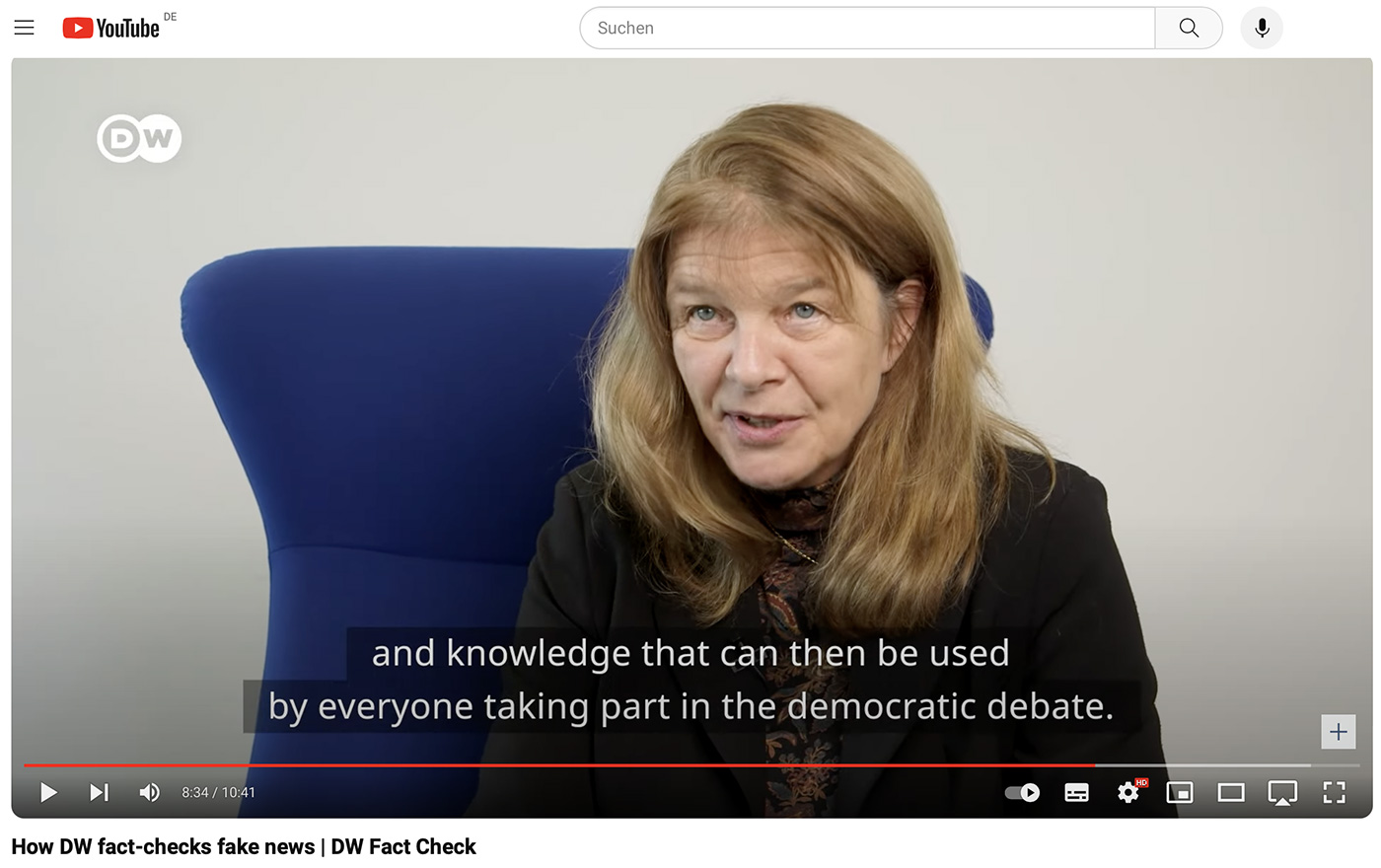Play the paused video
The width and height of the screenshot is (1381, 868).
coord(48,792)
